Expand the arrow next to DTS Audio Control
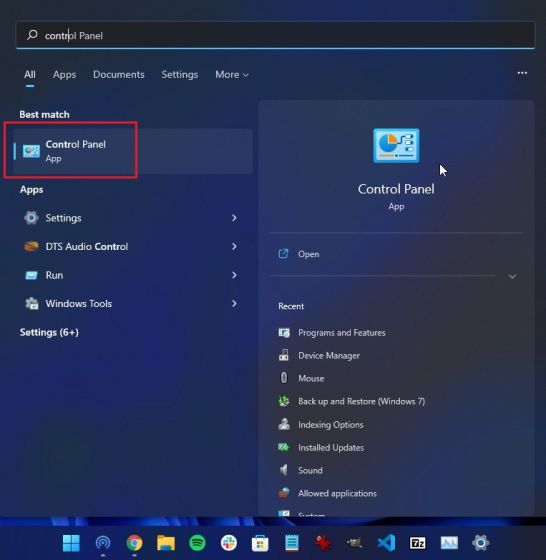The image size is (546, 560). [x=234, y=246]
